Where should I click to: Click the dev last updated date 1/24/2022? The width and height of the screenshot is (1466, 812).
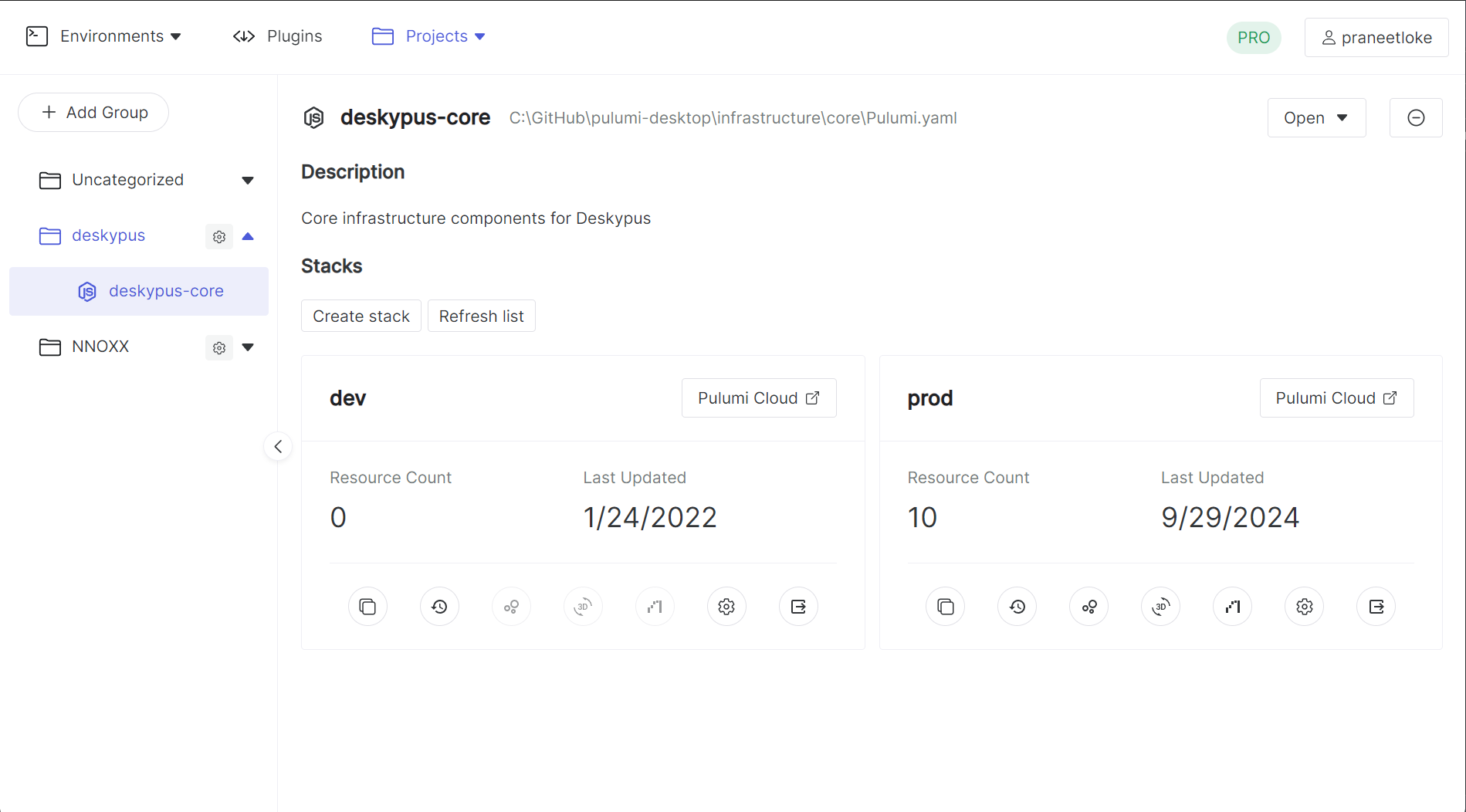(650, 517)
